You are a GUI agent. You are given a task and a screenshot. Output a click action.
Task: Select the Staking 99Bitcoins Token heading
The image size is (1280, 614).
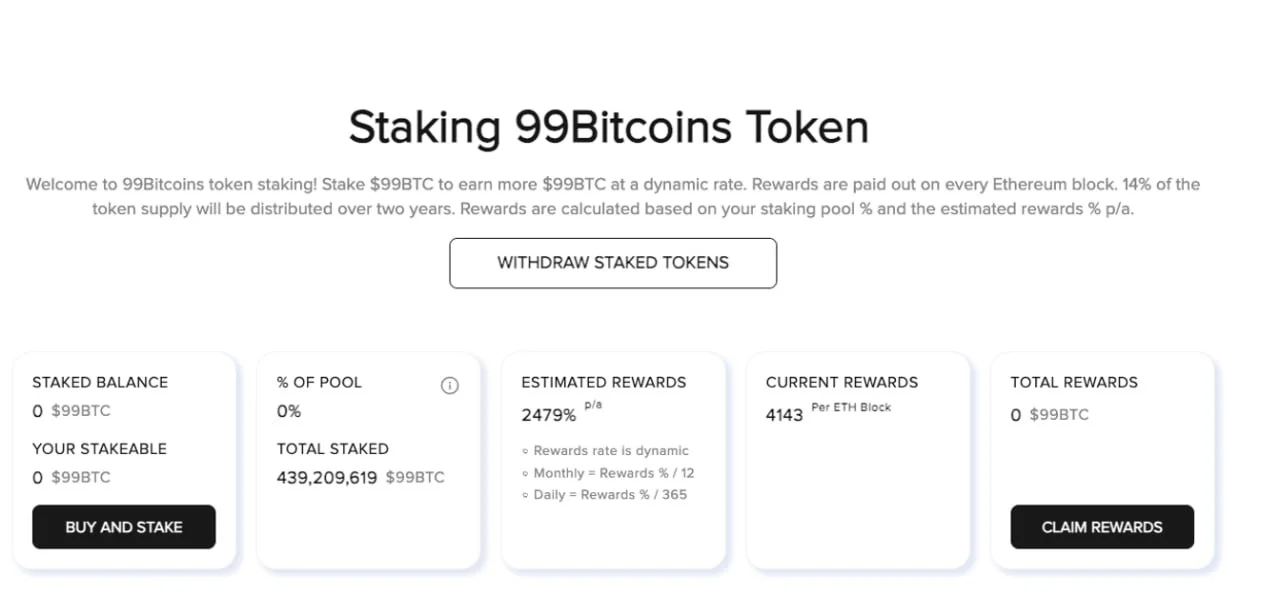click(x=608, y=128)
